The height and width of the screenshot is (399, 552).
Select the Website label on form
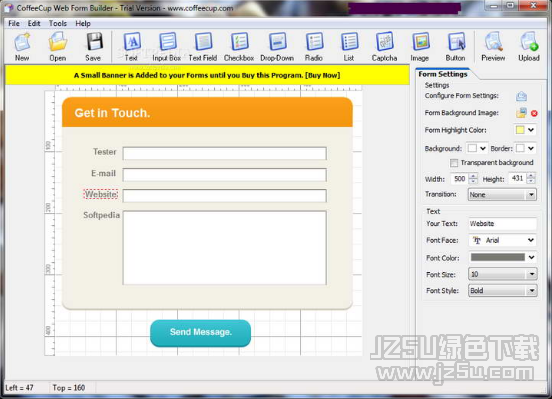click(x=101, y=194)
